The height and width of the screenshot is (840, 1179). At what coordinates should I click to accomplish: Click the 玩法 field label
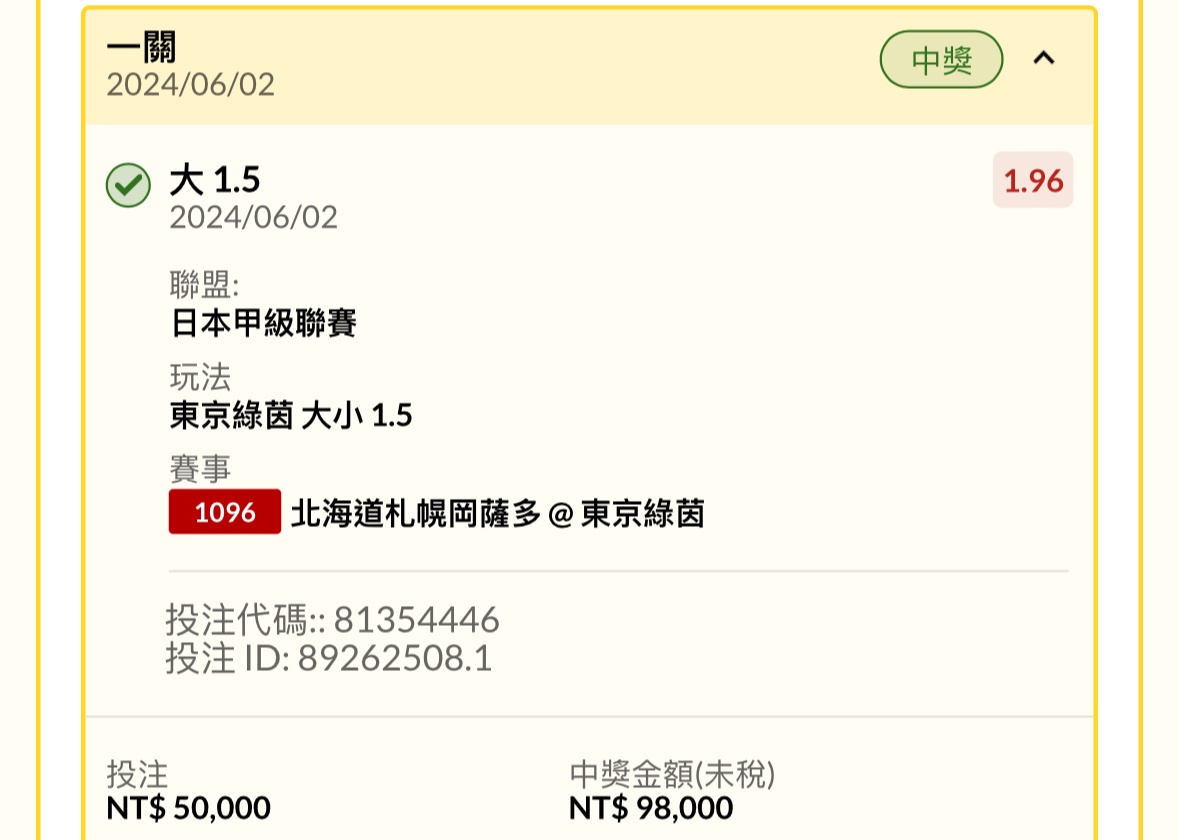(200, 377)
